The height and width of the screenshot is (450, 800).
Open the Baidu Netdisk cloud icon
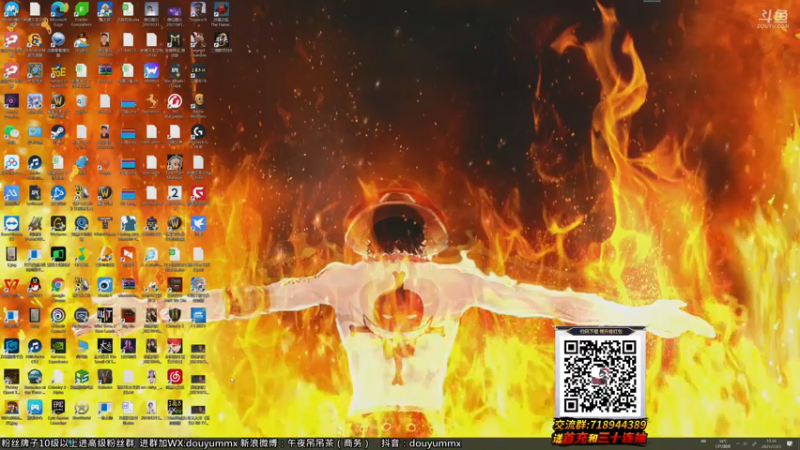(11, 163)
